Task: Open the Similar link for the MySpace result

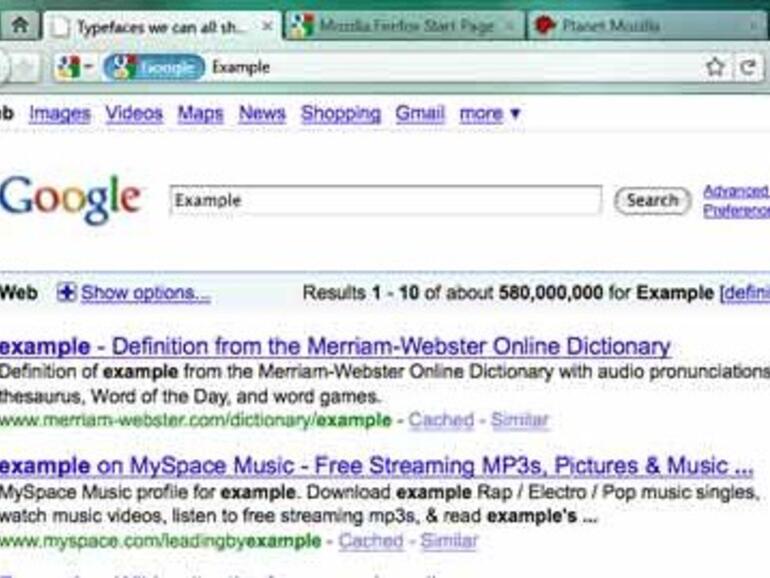Action: (x=449, y=541)
